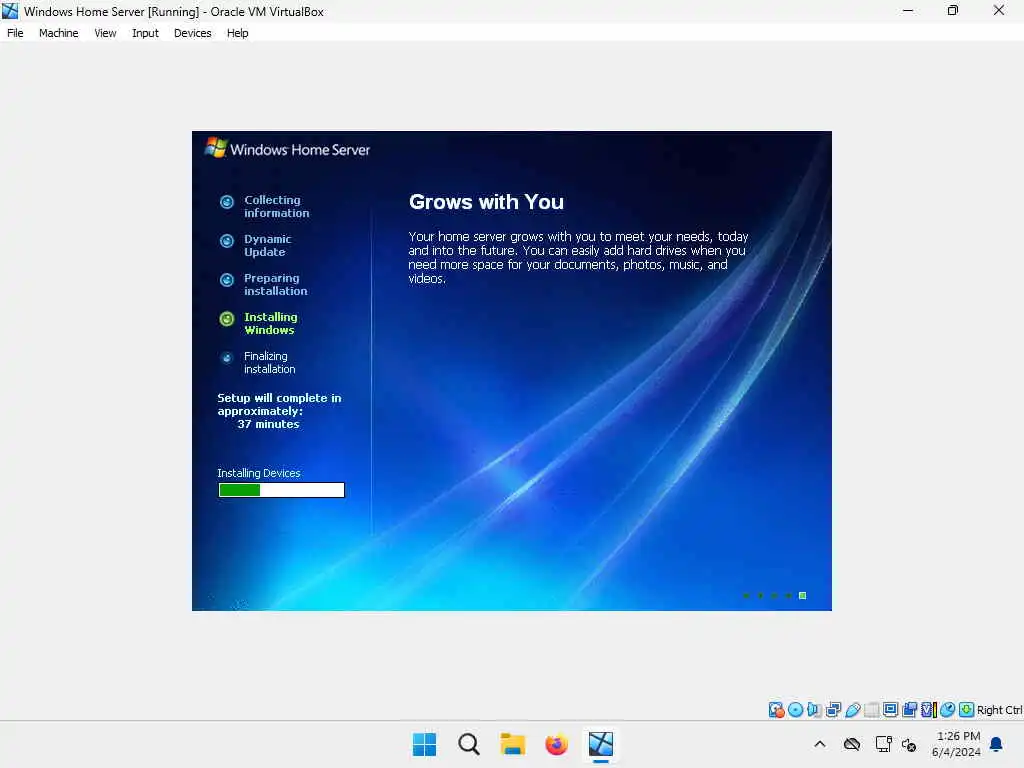
Task: Open the View menu
Action: point(105,33)
